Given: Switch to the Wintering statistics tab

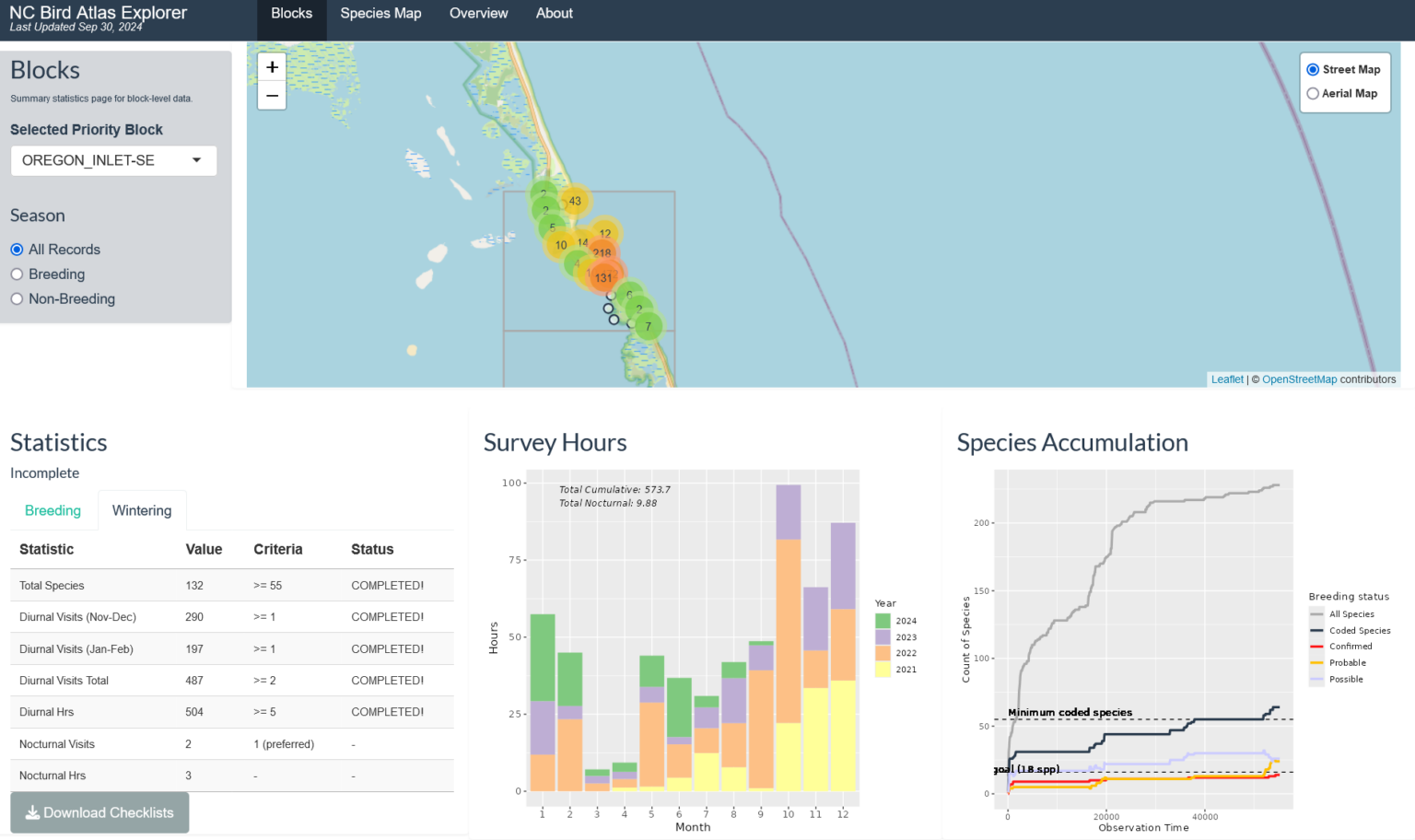Looking at the screenshot, I should (x=142, y=510).
